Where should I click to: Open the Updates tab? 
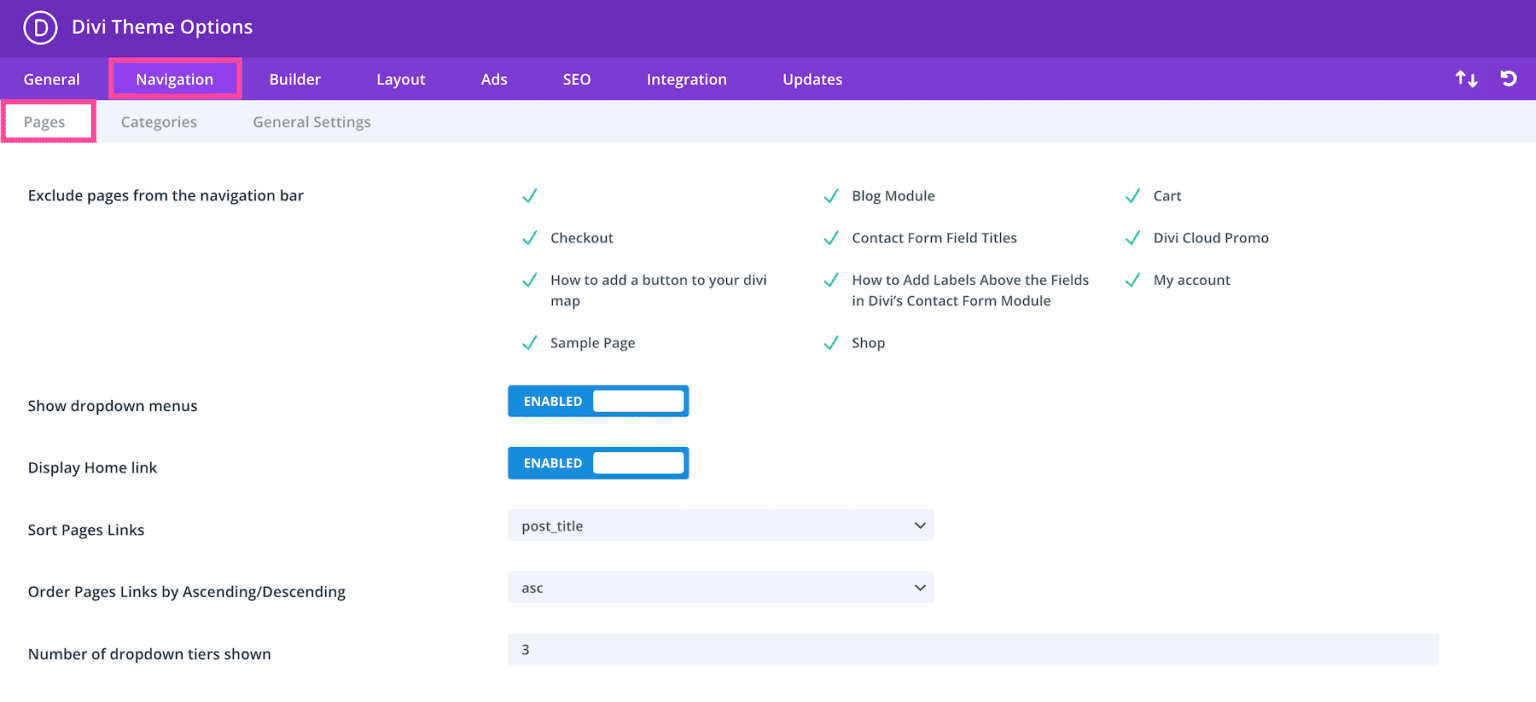click(x=811, y=78)
